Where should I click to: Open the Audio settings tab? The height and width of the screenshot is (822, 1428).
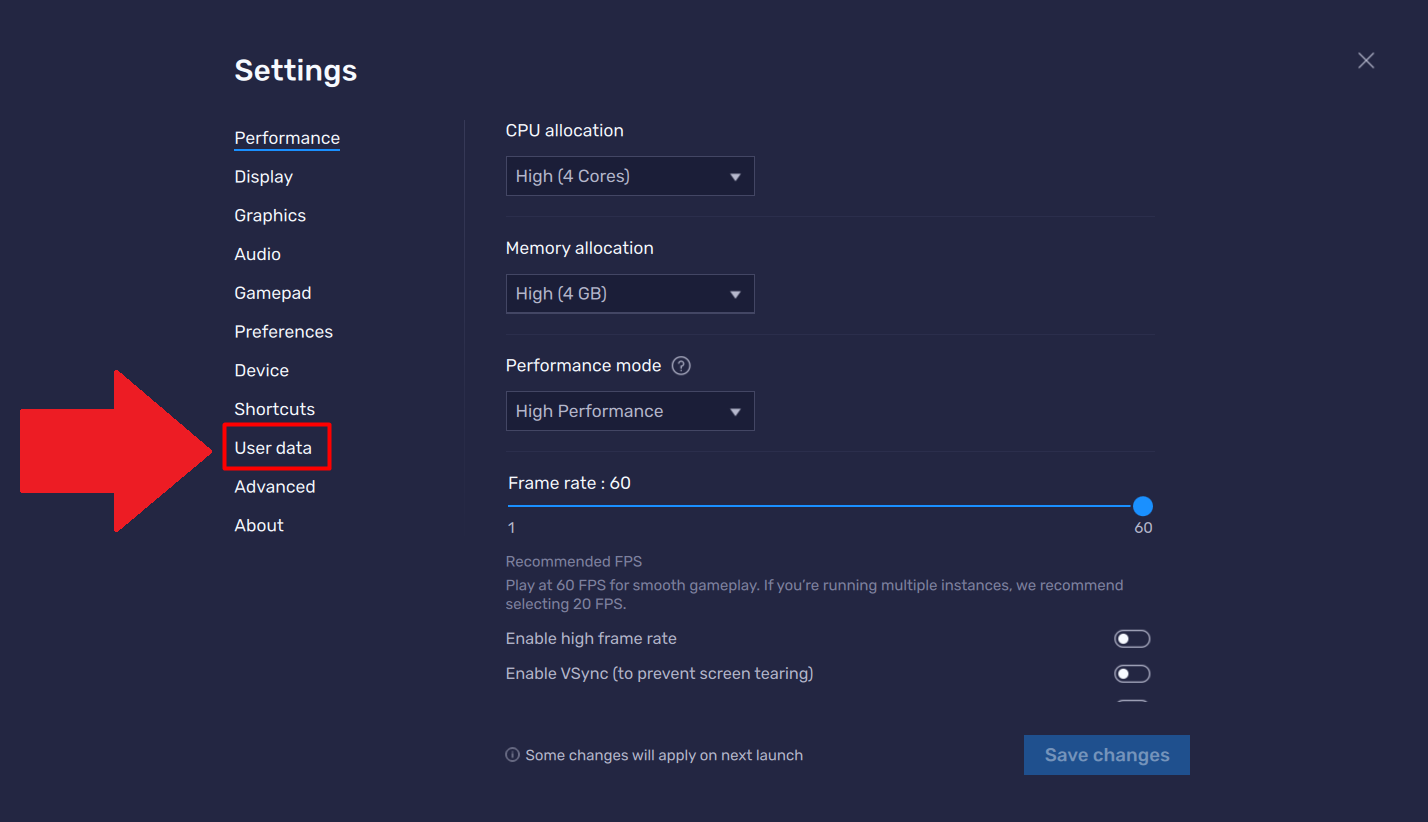coord(257,254)
